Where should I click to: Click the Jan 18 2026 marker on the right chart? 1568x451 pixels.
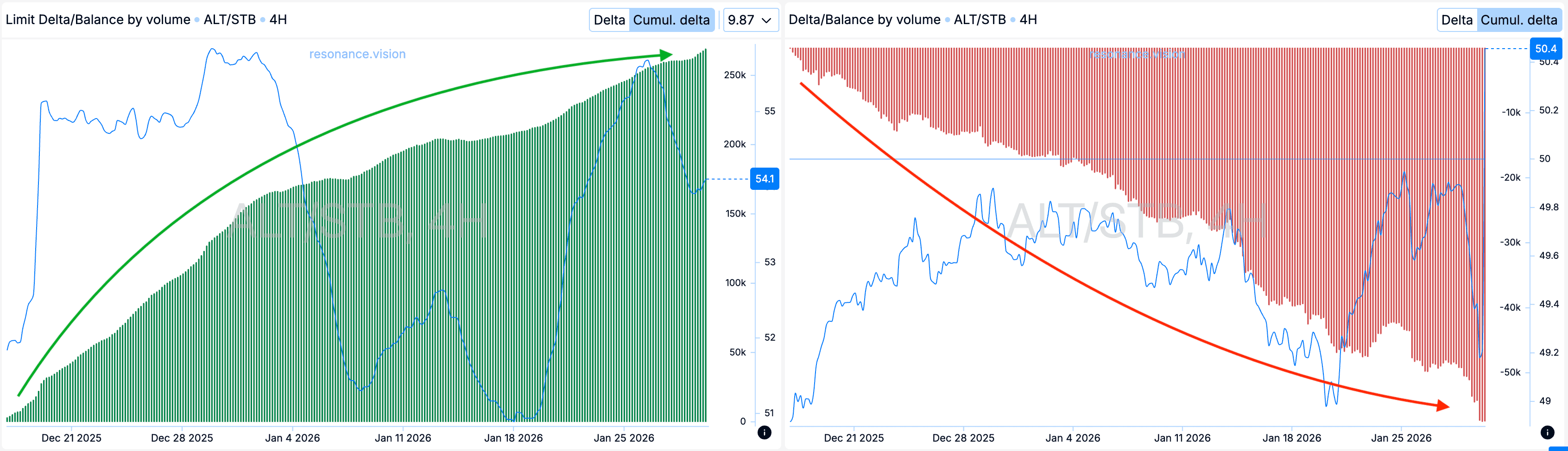(1292, 438)
